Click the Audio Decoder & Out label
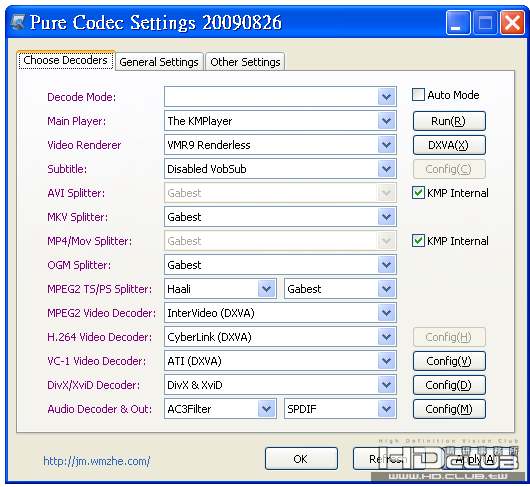530x487 pixels. click(x=99, y=409)
